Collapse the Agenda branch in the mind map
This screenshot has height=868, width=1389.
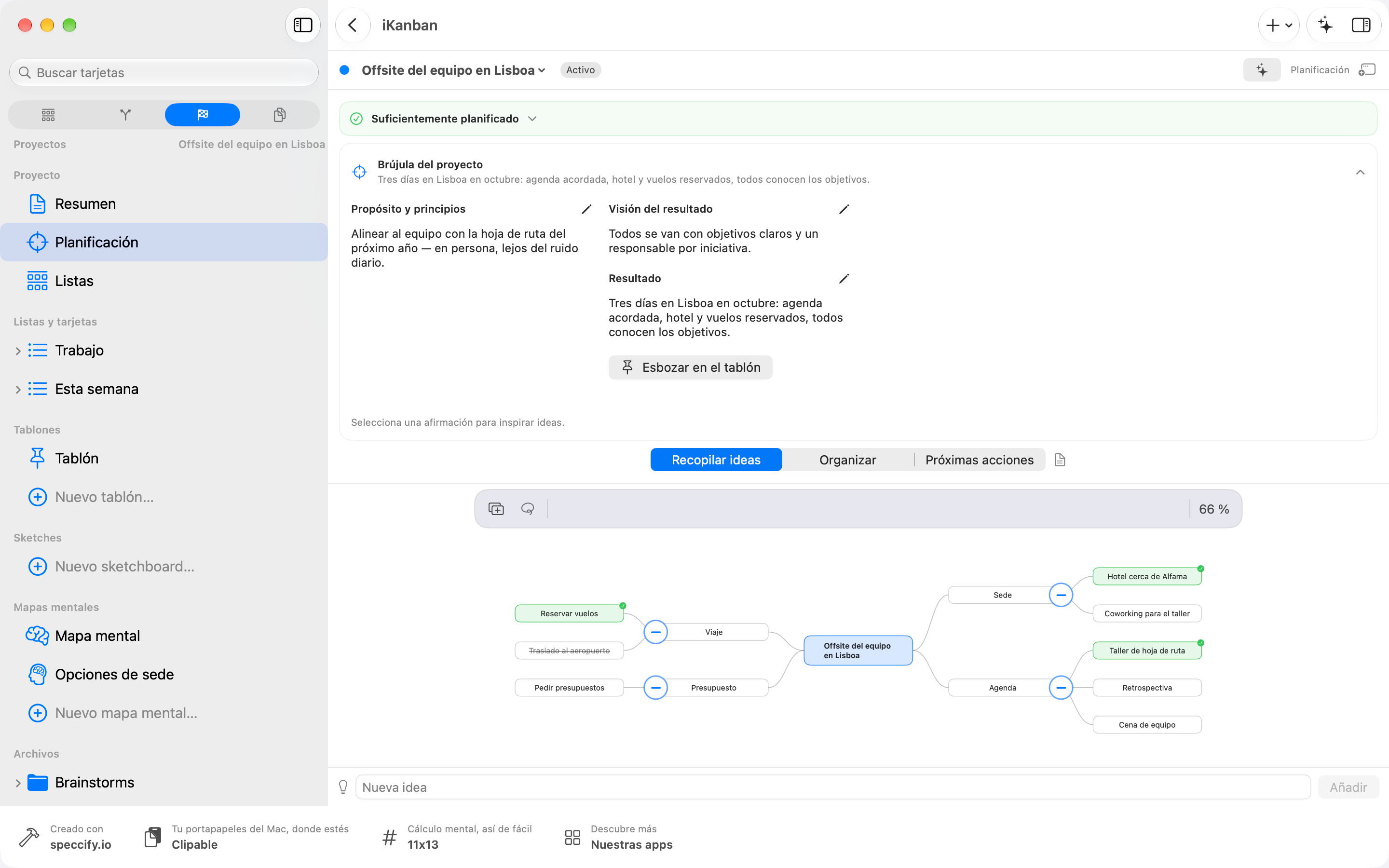click(x=1061, y=688)
